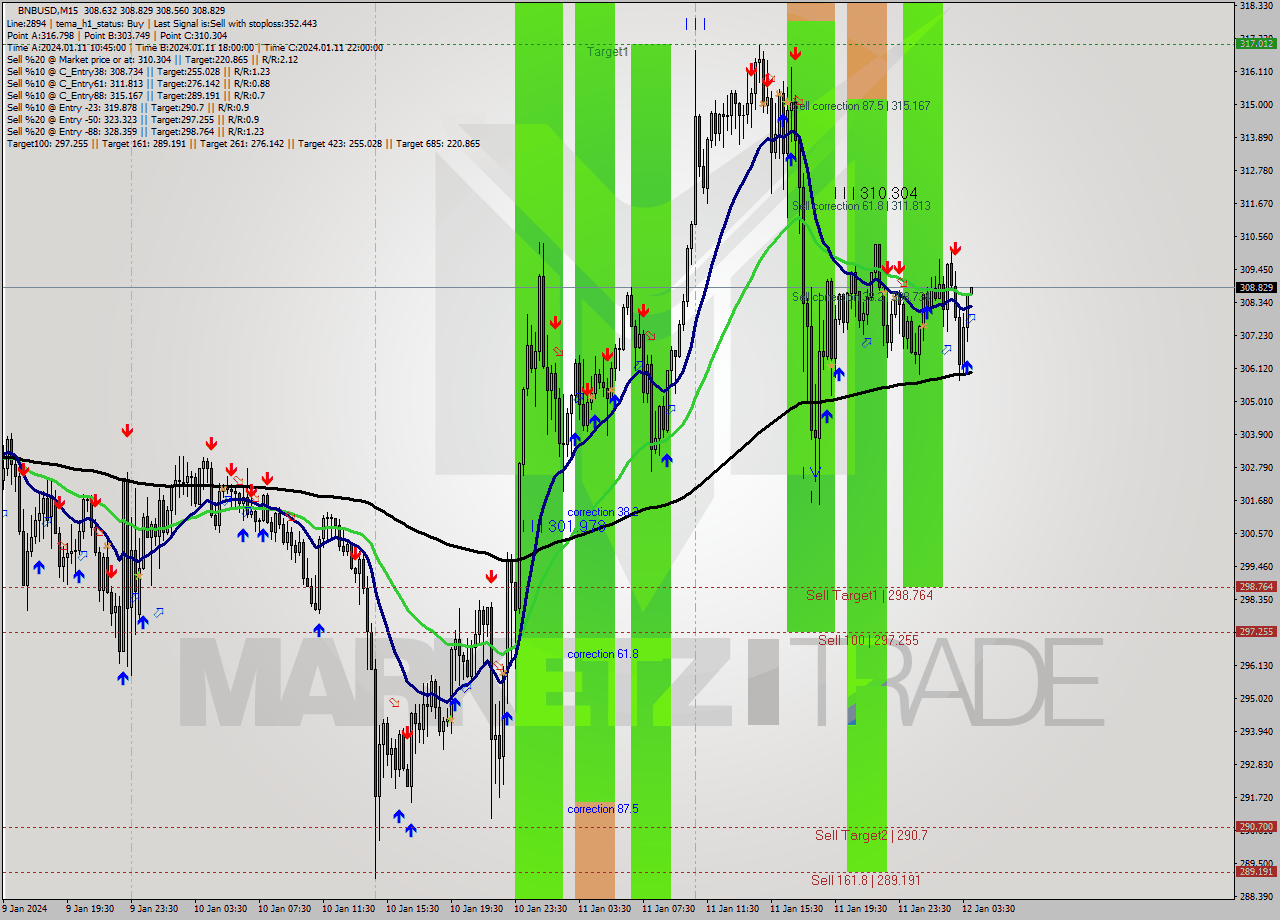Click the '12 Jan 03:30' time axis label
Image resolution: width=1280 pixels, height=920 pixels.
(x=990, y=909)
